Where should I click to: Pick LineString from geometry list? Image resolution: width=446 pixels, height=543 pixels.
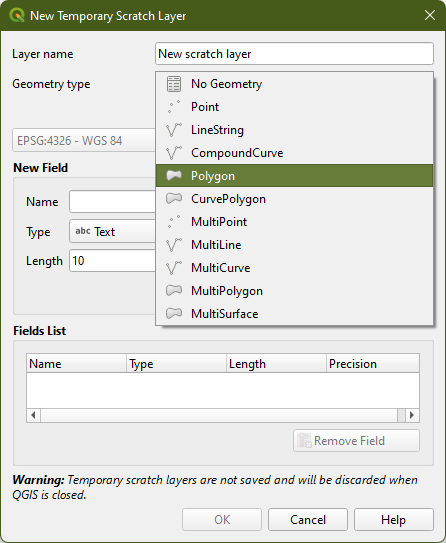click(294, 130)
